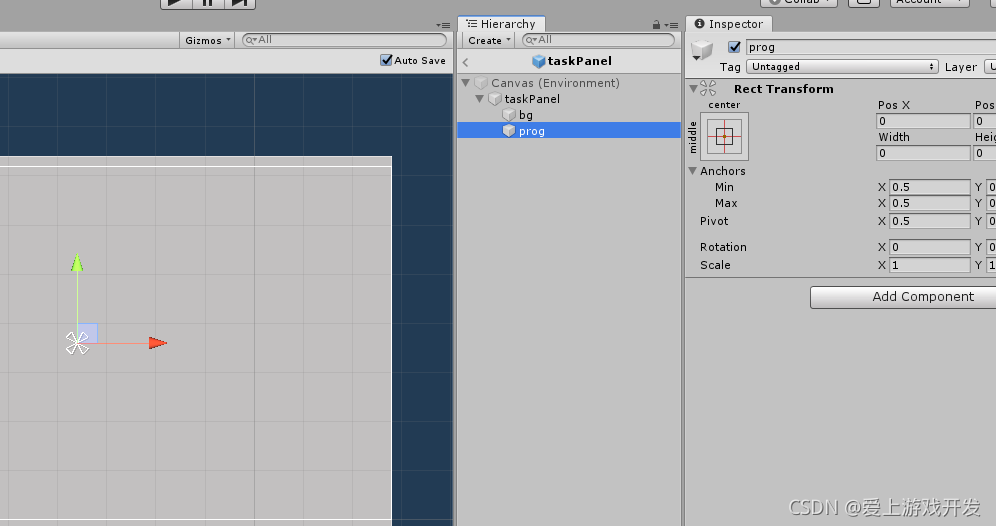Click the Pivot X field
Image resolution: width=996 pixels, height=526 pixels.
coord(930,221)
